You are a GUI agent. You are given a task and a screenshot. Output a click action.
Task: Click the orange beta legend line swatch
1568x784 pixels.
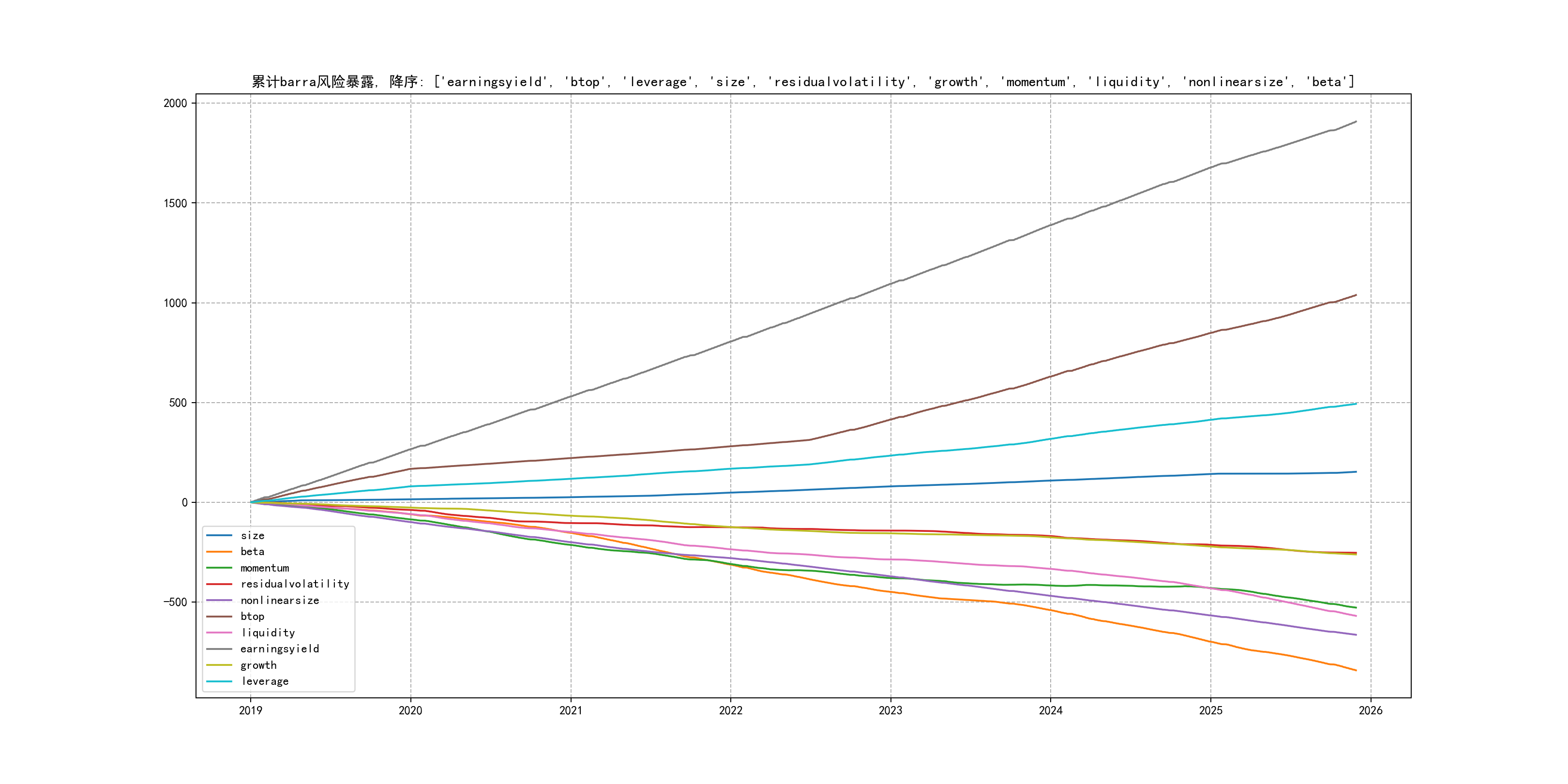click(219, 552)
